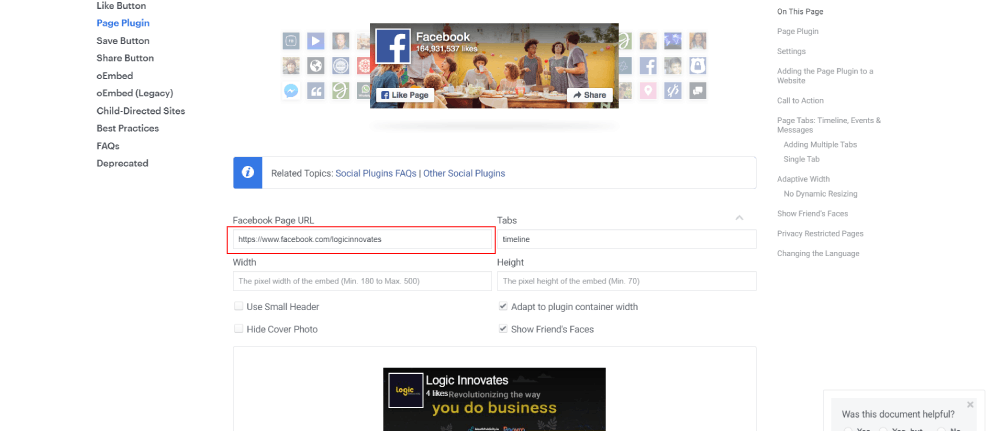Screen dimensions: 991x431
Task: Jump to Adding Multiple Tabs subsection
Action: pos(820,145)
